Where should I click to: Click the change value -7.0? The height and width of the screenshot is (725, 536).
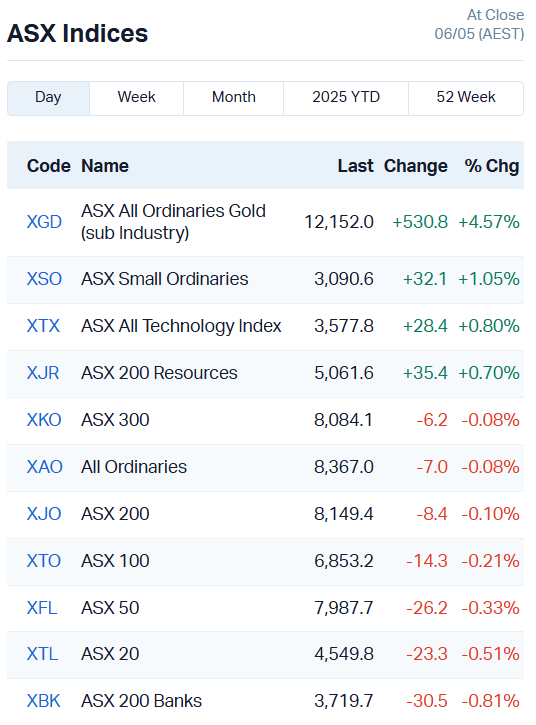[432, 467]
